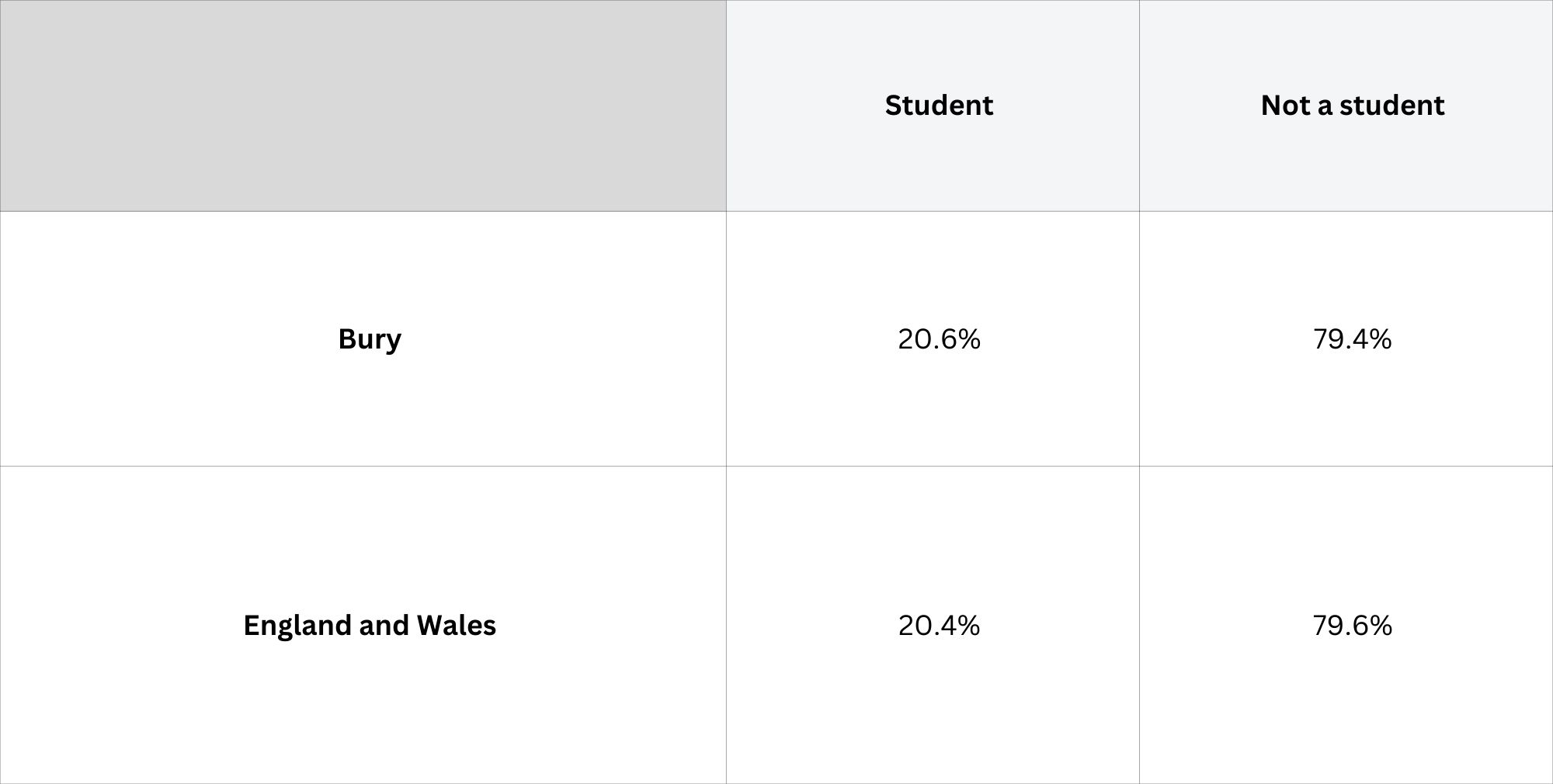1553x784 pixels.
Task: Highlight the highest non-student percentage value
Action: coord(1352,626)
